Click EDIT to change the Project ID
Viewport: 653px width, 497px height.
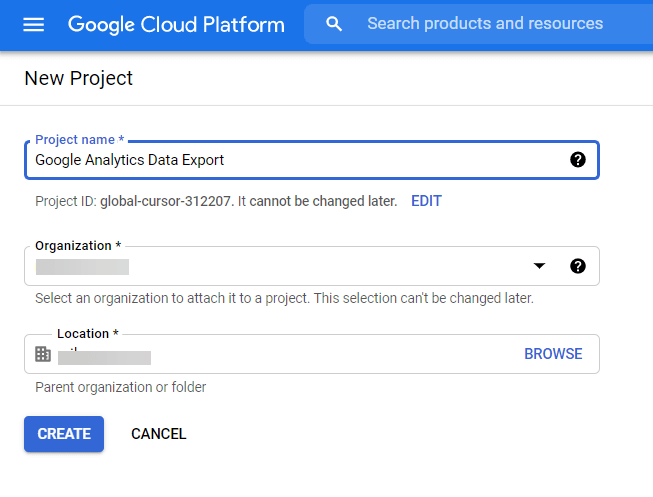click(426, 201)
